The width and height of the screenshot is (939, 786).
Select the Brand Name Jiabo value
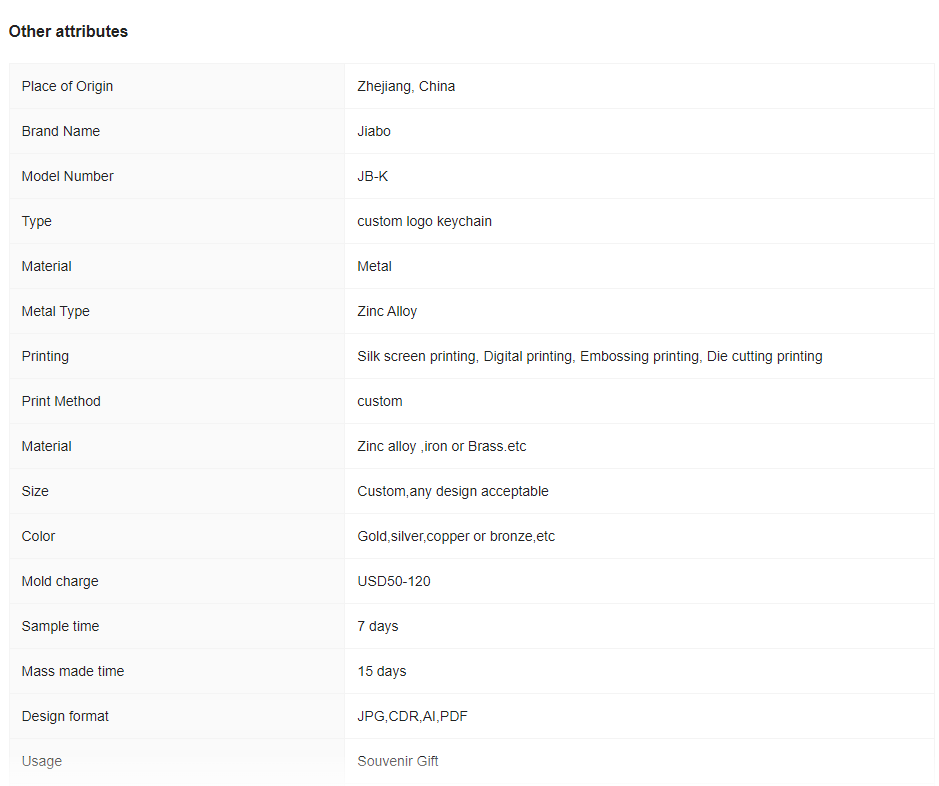click(x=374, y=131)
